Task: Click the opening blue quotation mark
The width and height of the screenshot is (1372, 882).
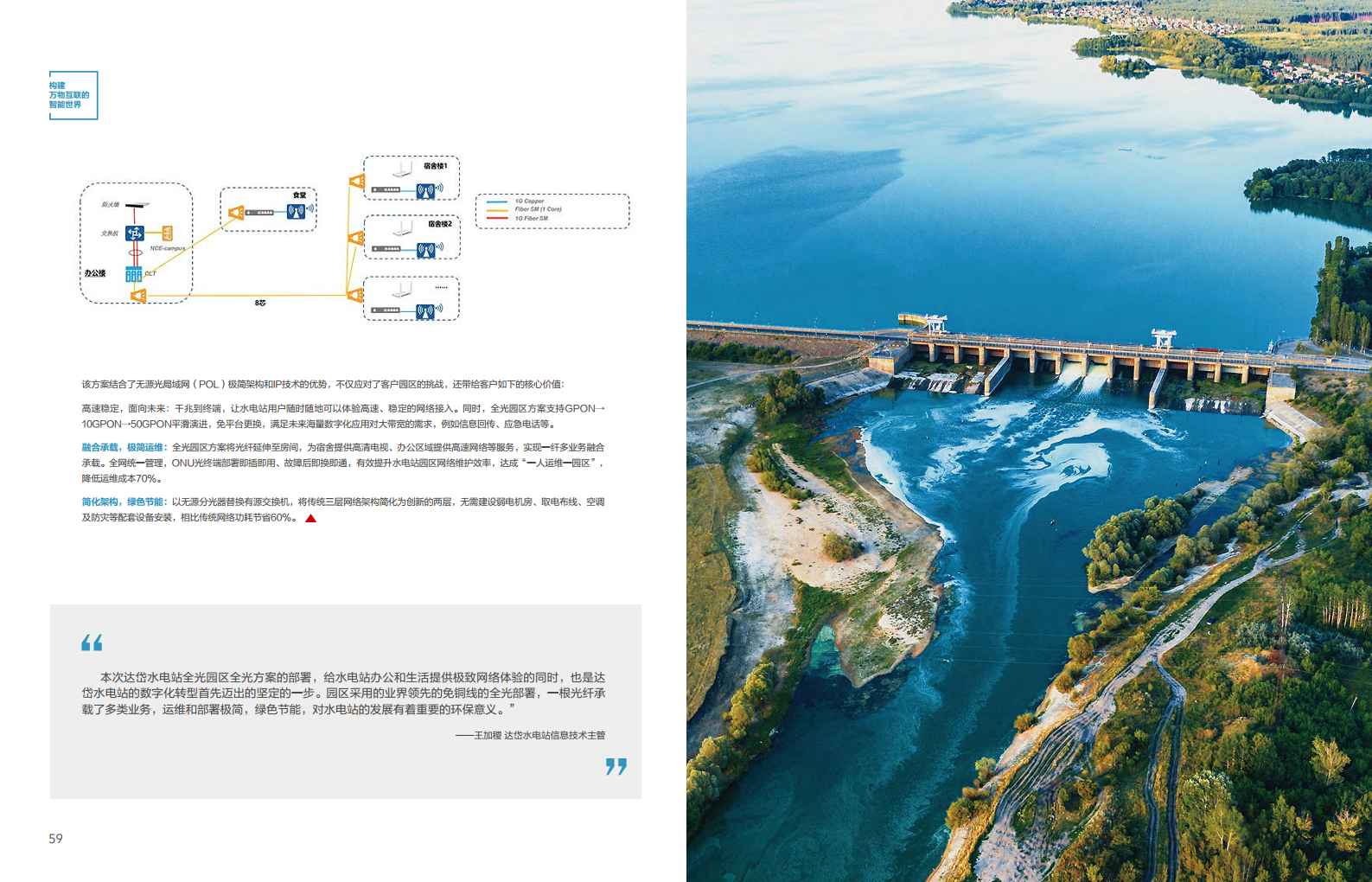Action: [x=92, y=642]
